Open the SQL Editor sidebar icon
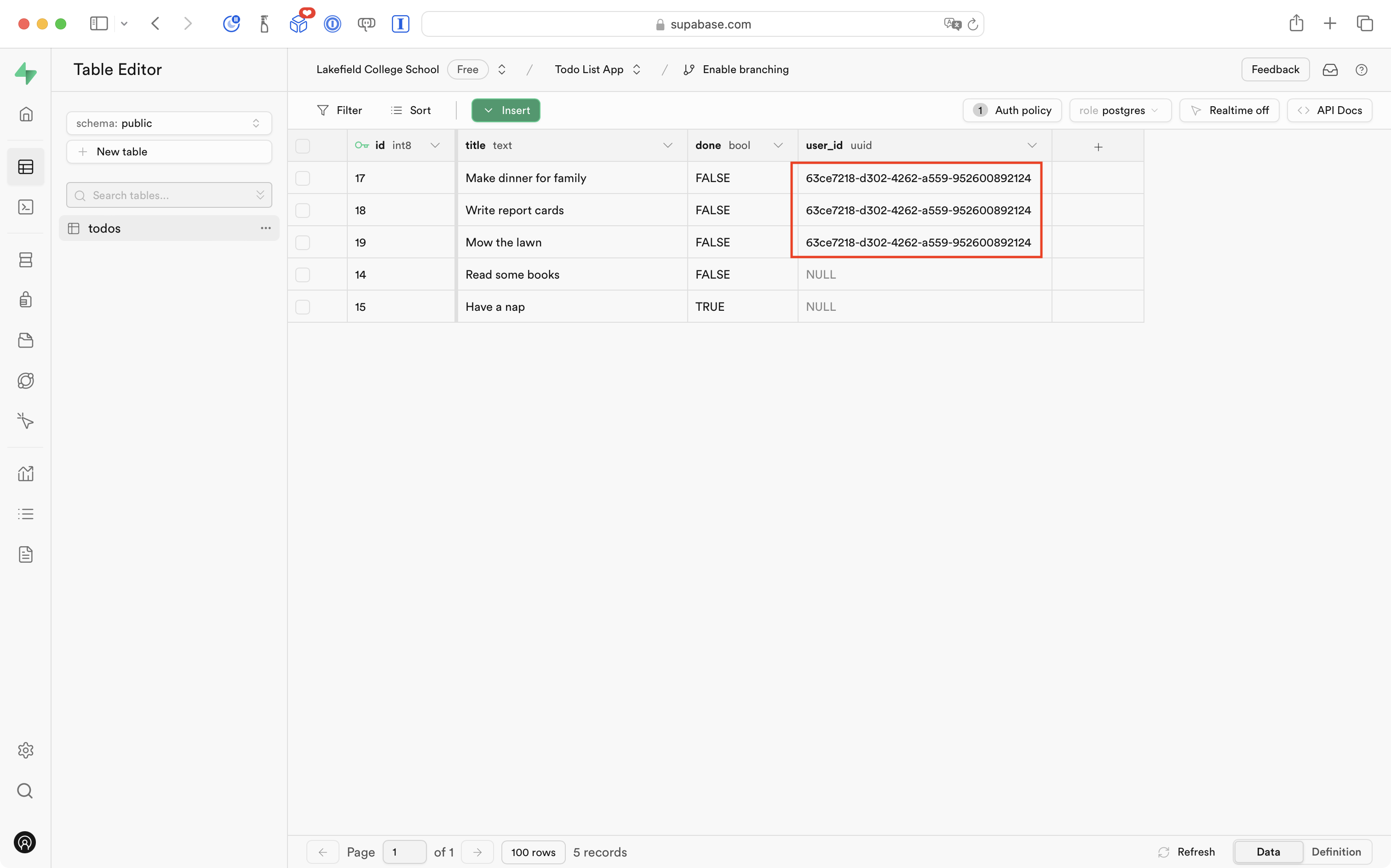1391x868 pixels. 26,207
